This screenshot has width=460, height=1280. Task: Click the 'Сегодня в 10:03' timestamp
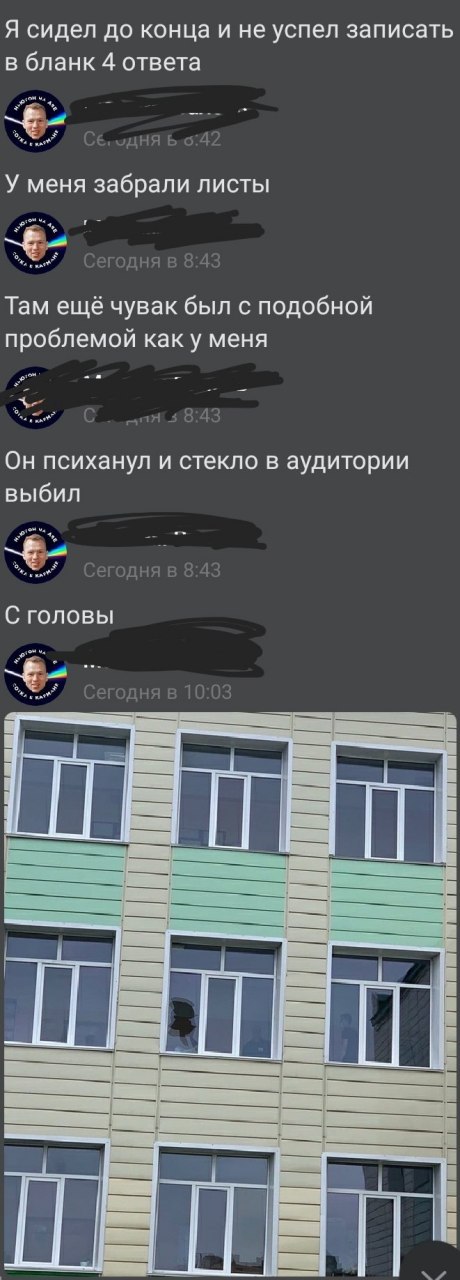(x=158, y=692)
